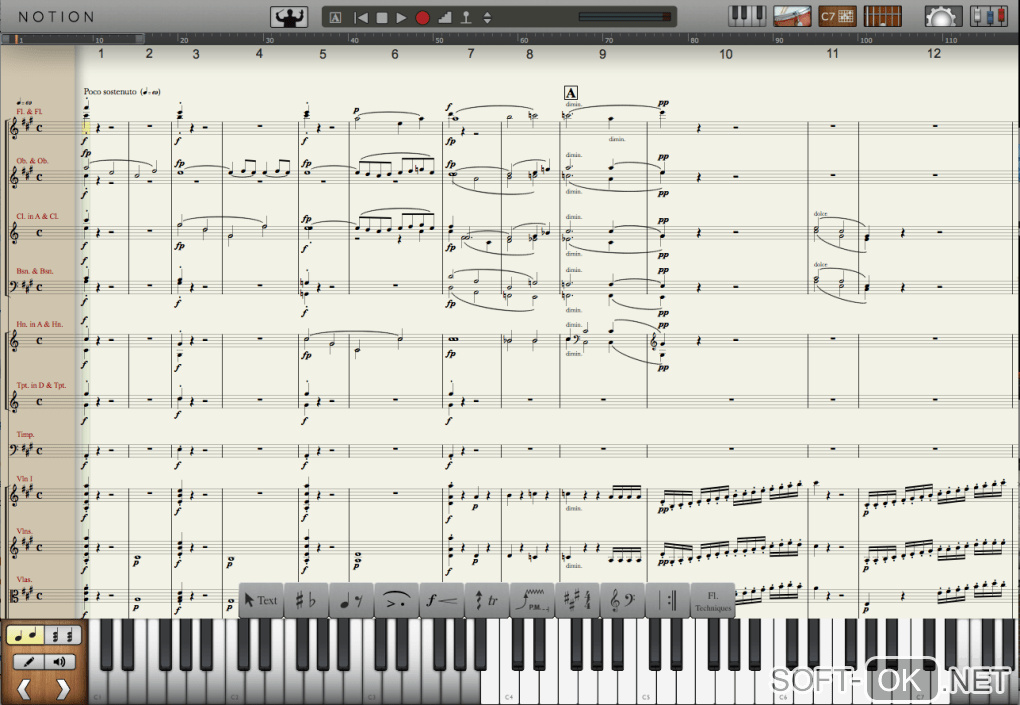
Task: Shift keyboard range left with arrow
Action: pyautogui.click(x=24, y=689)
